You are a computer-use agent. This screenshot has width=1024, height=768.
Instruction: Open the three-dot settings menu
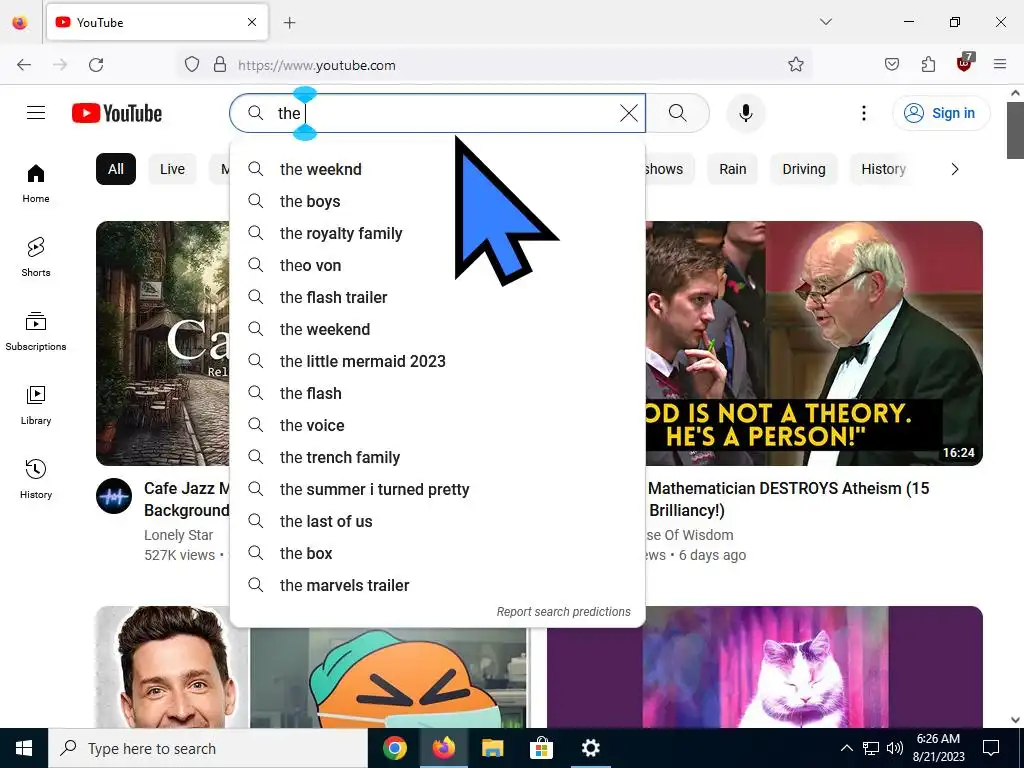pyautogui.click(x=864, y=113)
